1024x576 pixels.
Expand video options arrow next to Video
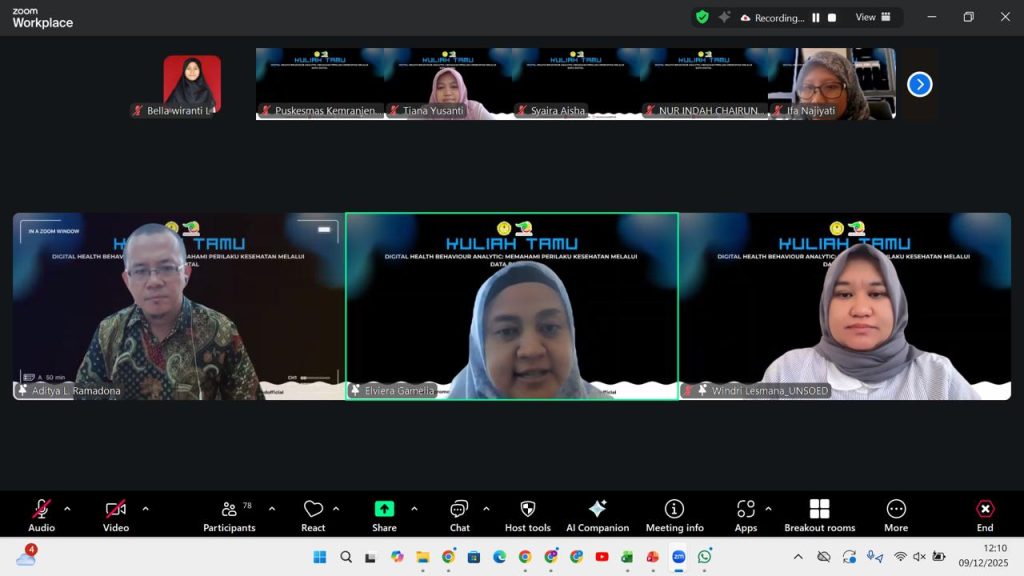pyautogui.click(x=145, y=508)
